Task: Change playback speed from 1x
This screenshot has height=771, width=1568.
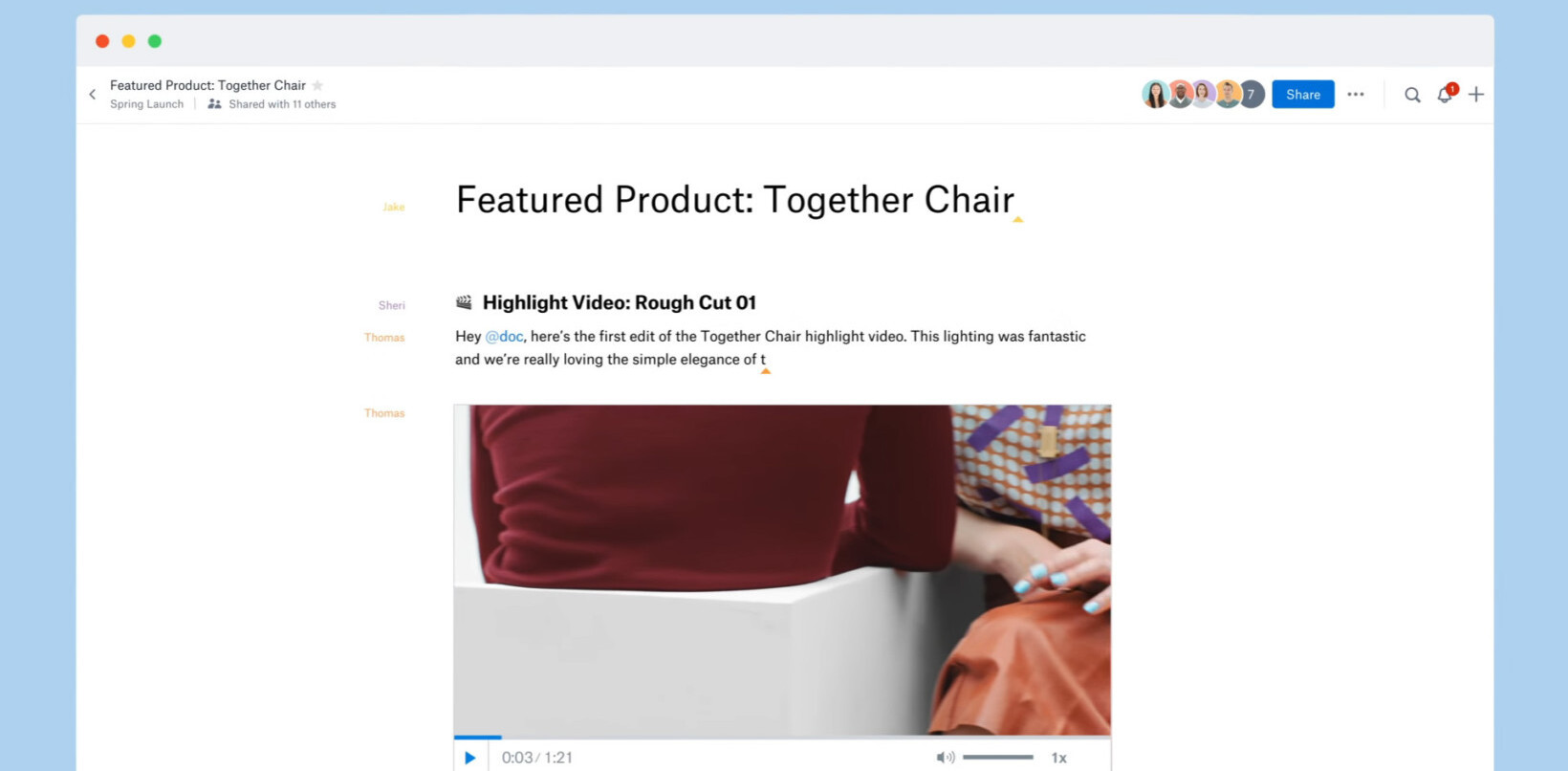Action: coord(1058,758)
